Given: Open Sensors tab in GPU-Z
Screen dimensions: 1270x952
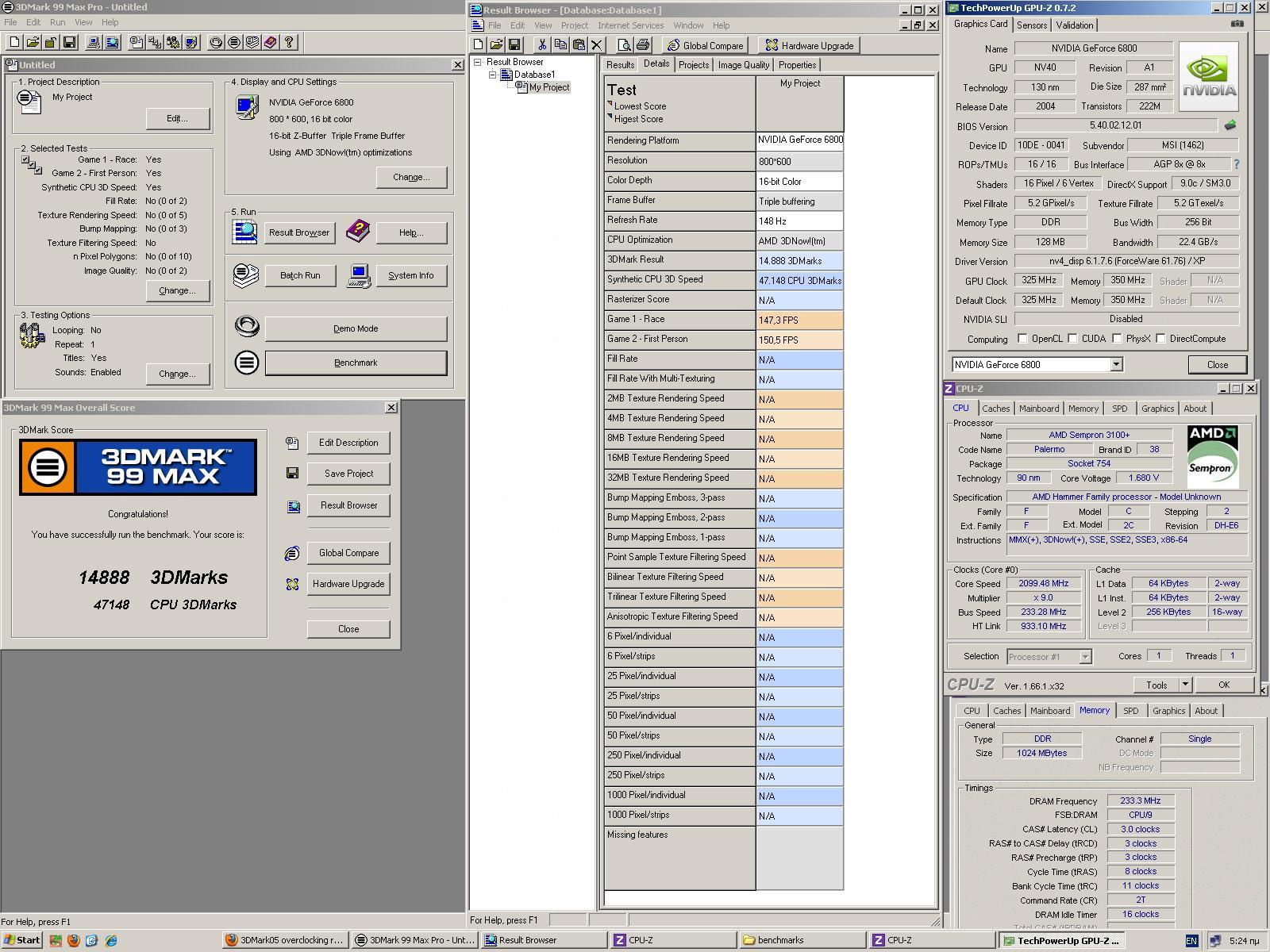Looking at the screenshot, I should (x=1032, y=25).
